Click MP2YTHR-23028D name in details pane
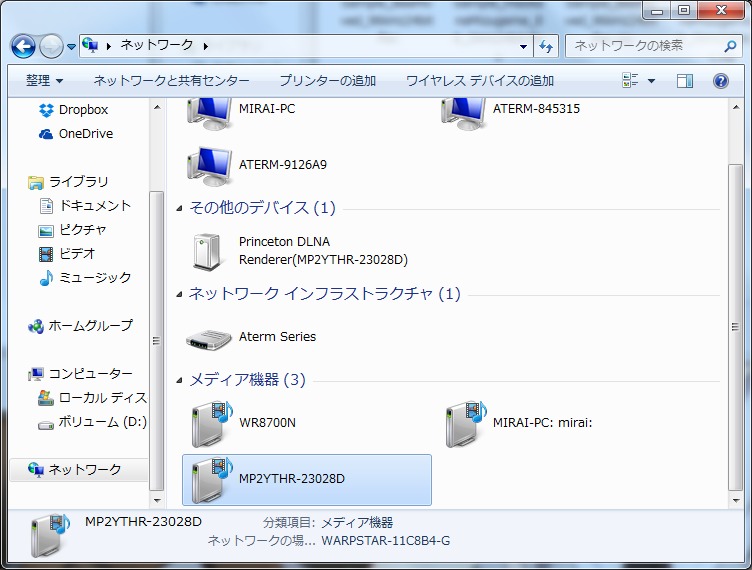This screenshot has height=570, width=752. pyautogui.click(x=143, y=522)
